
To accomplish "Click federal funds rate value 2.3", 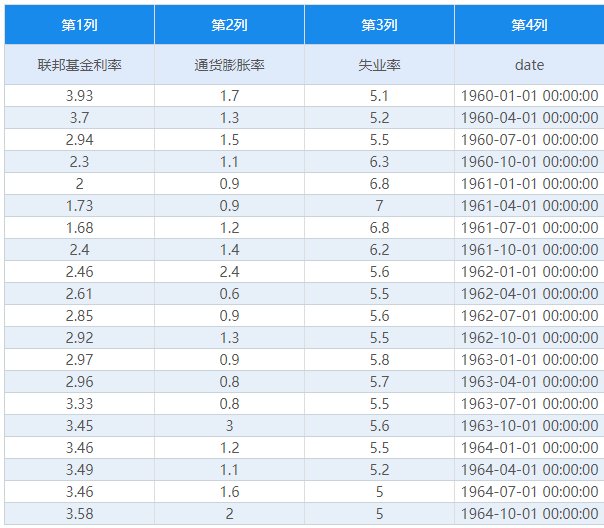I will tap(79, 161).
